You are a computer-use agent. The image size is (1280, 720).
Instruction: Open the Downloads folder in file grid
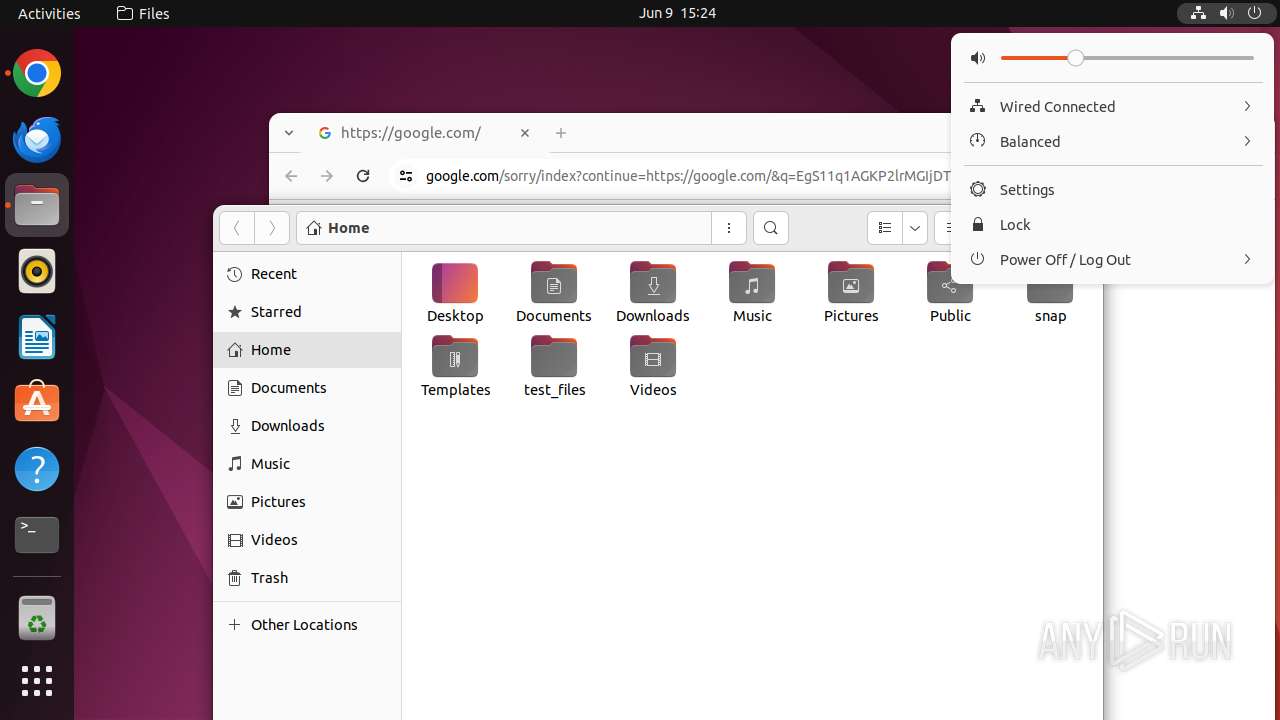(x=653, y=293)
